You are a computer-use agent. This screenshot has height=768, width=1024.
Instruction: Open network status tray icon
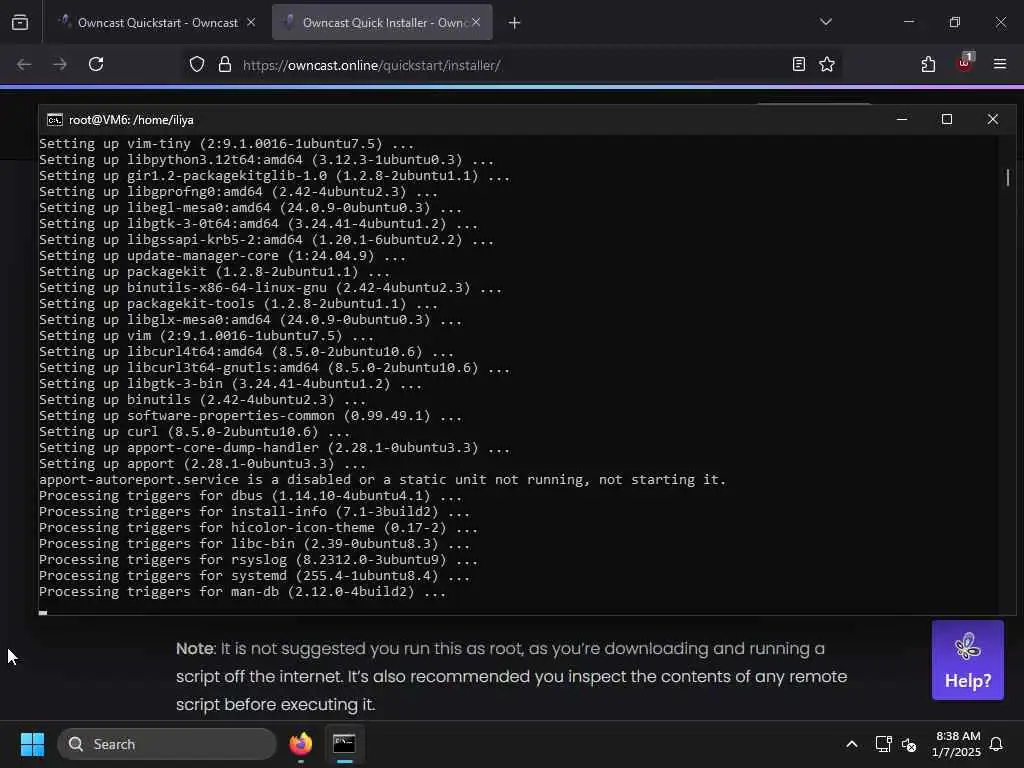pyautogui.click(x=883, y=744)
